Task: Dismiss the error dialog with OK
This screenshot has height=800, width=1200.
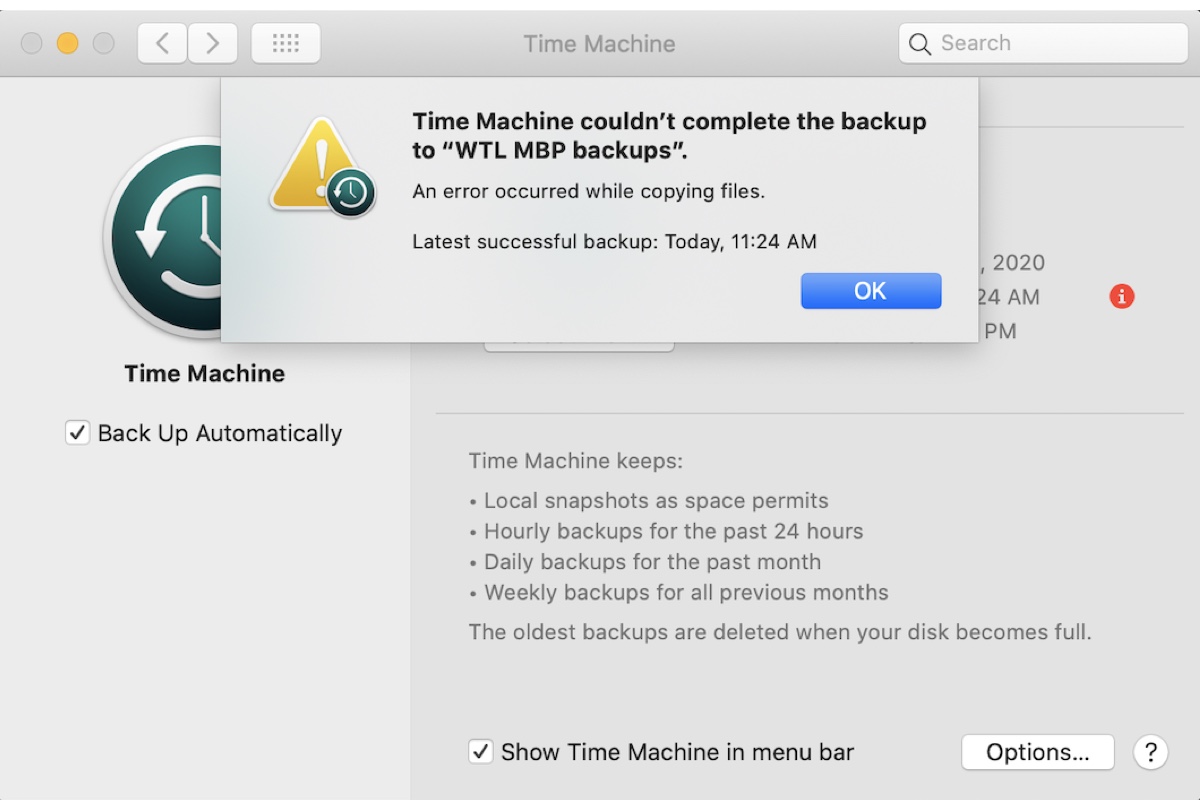Action: [870, 290]
